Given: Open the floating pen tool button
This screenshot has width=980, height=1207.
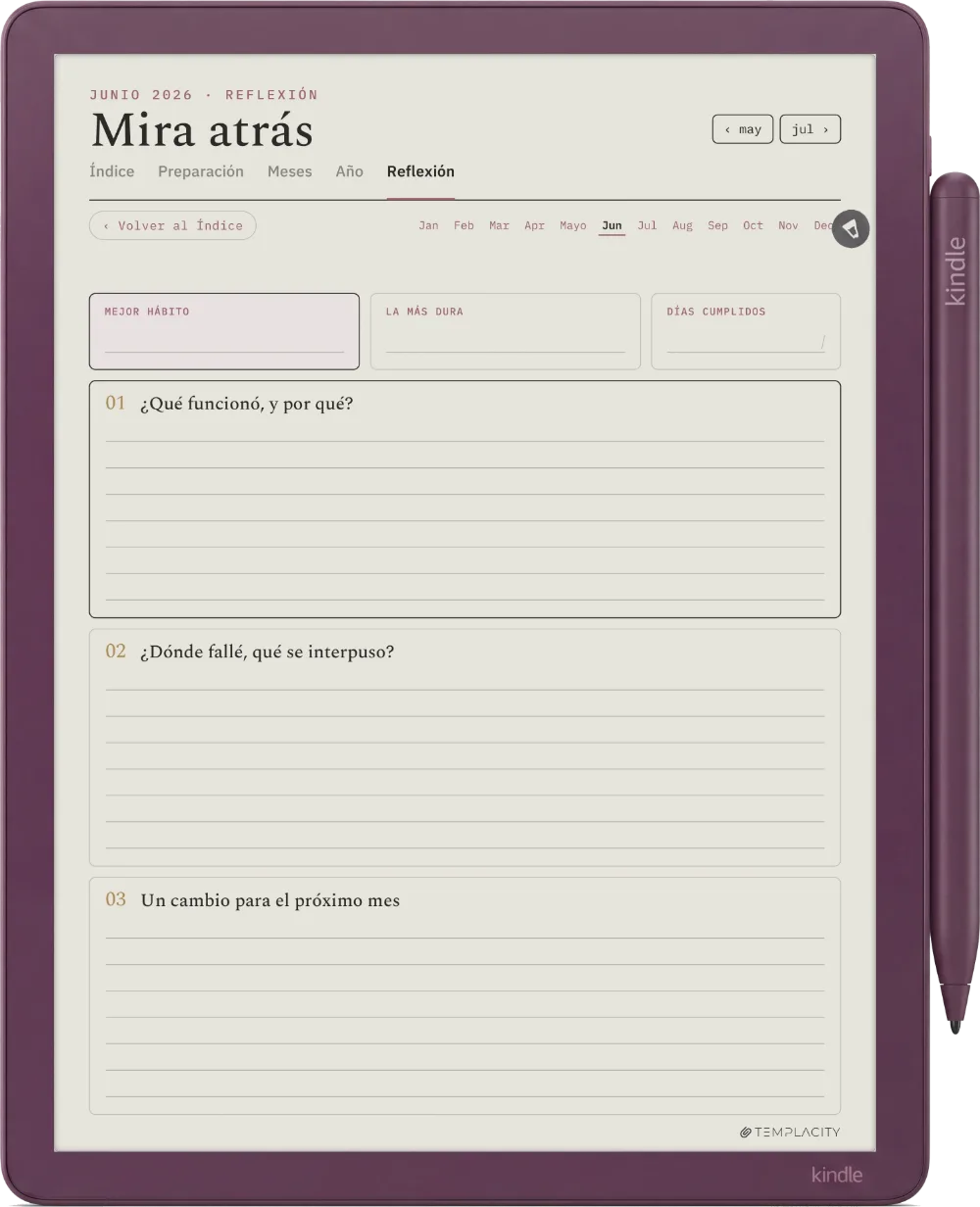Looking at the screenshot, I should [851, 228].
